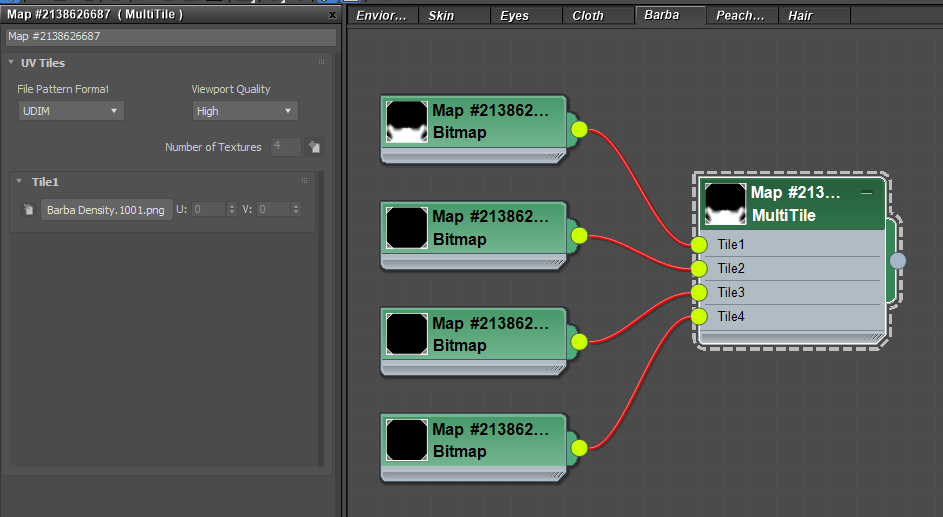
Task: Click the top Bitmap node's preview thumbnail
Action: [407, 121]
